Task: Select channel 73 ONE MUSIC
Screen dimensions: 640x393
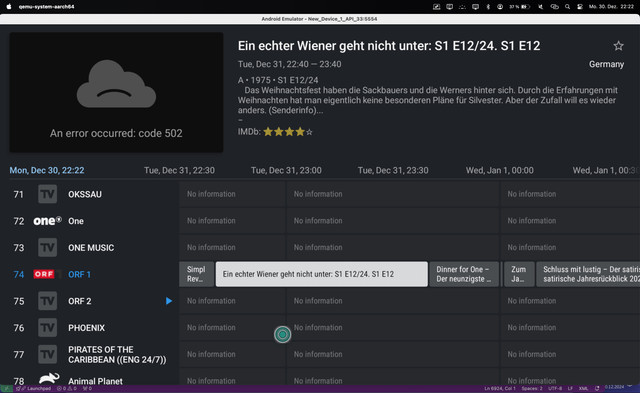Action: [x=90, y=248]
